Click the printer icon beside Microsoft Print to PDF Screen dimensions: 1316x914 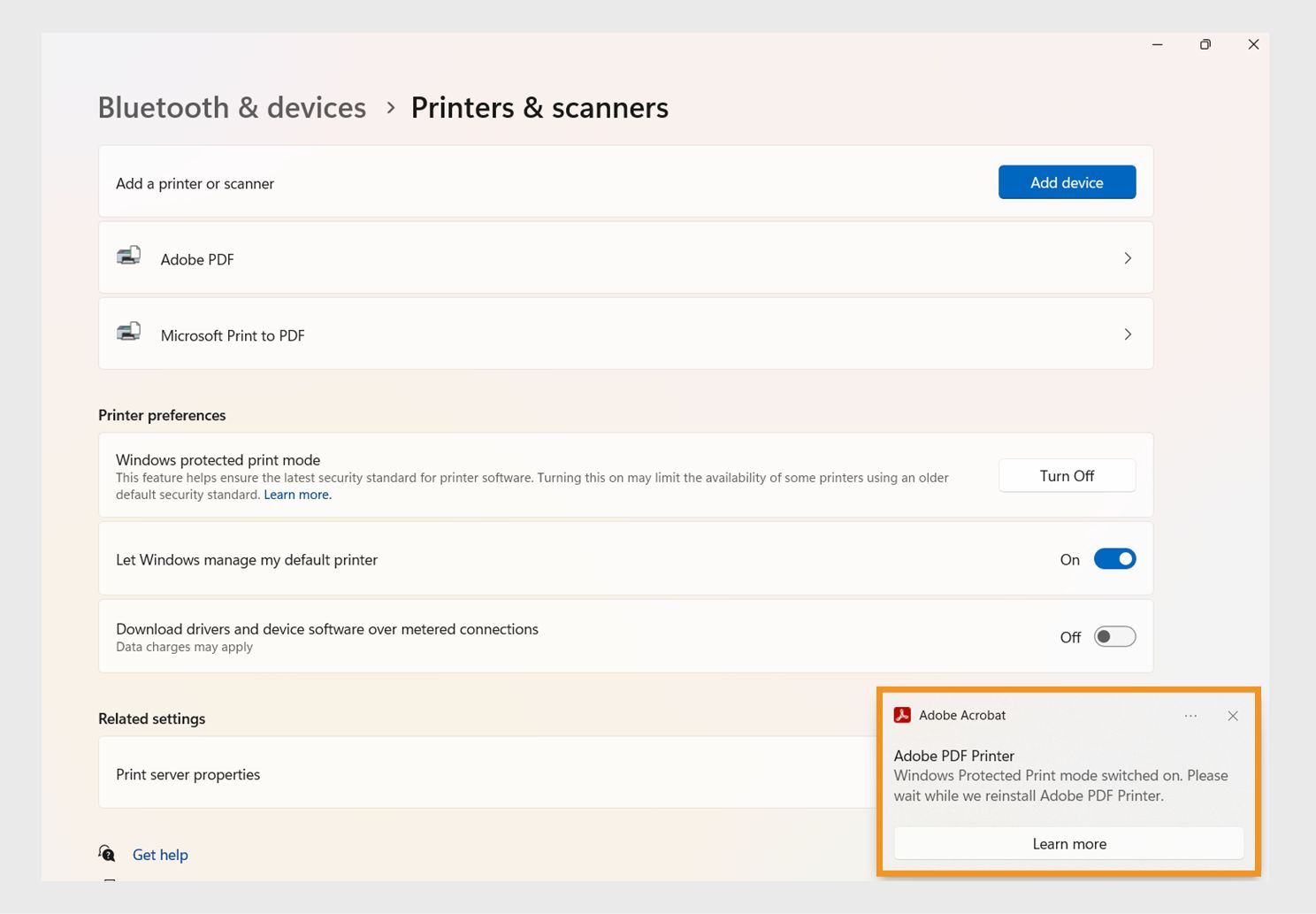129,333
